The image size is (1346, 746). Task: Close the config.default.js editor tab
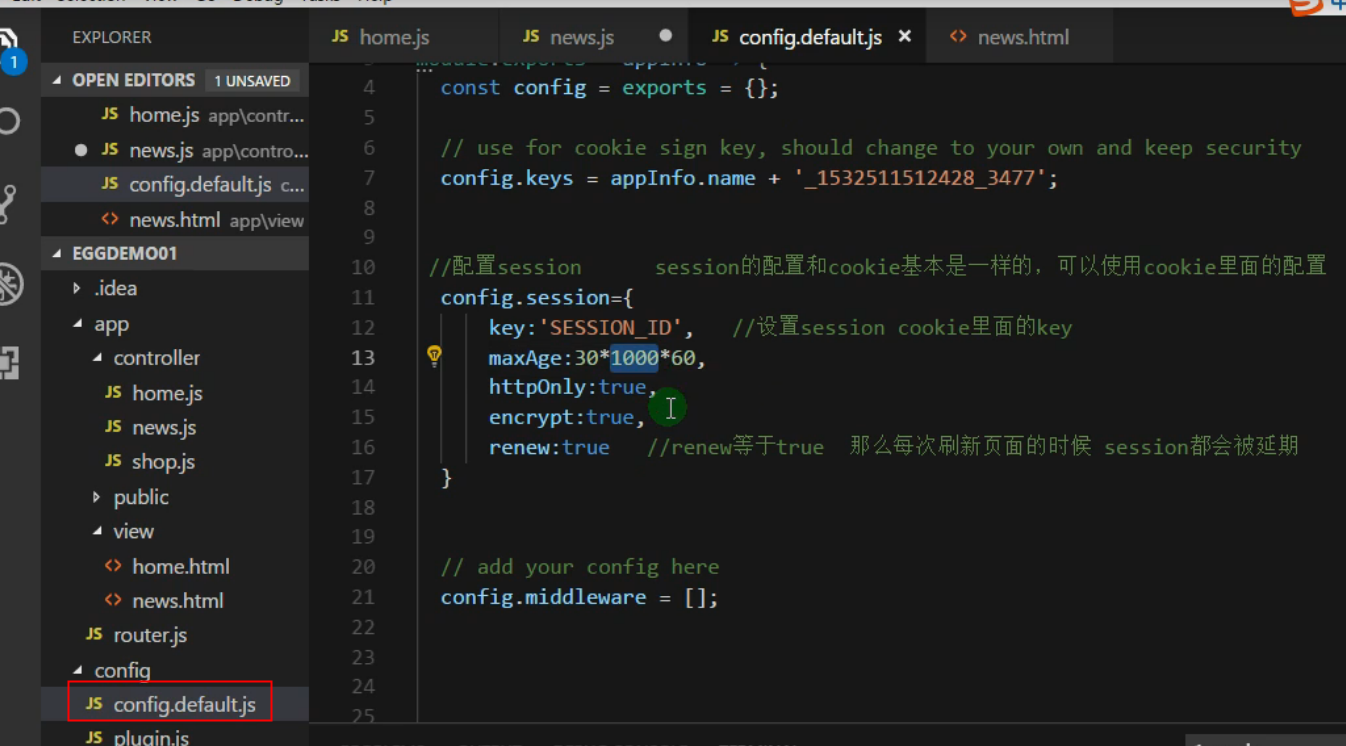[905, 36]
